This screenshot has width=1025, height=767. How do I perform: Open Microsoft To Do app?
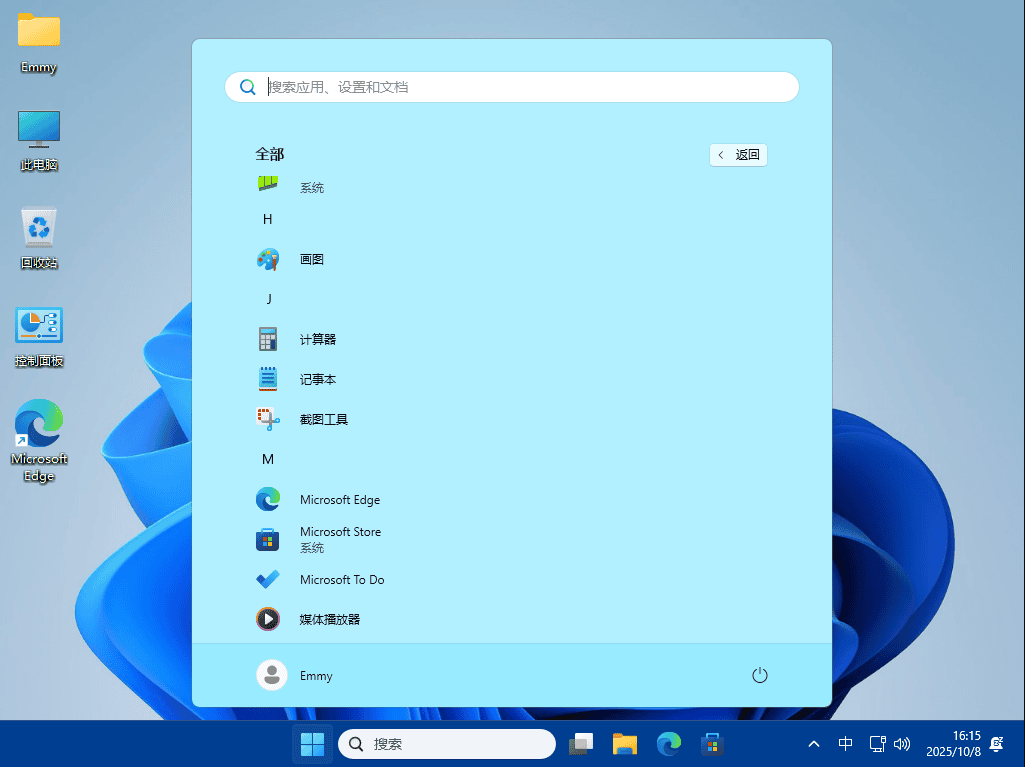pyautogui.click(x=341, y=579)
